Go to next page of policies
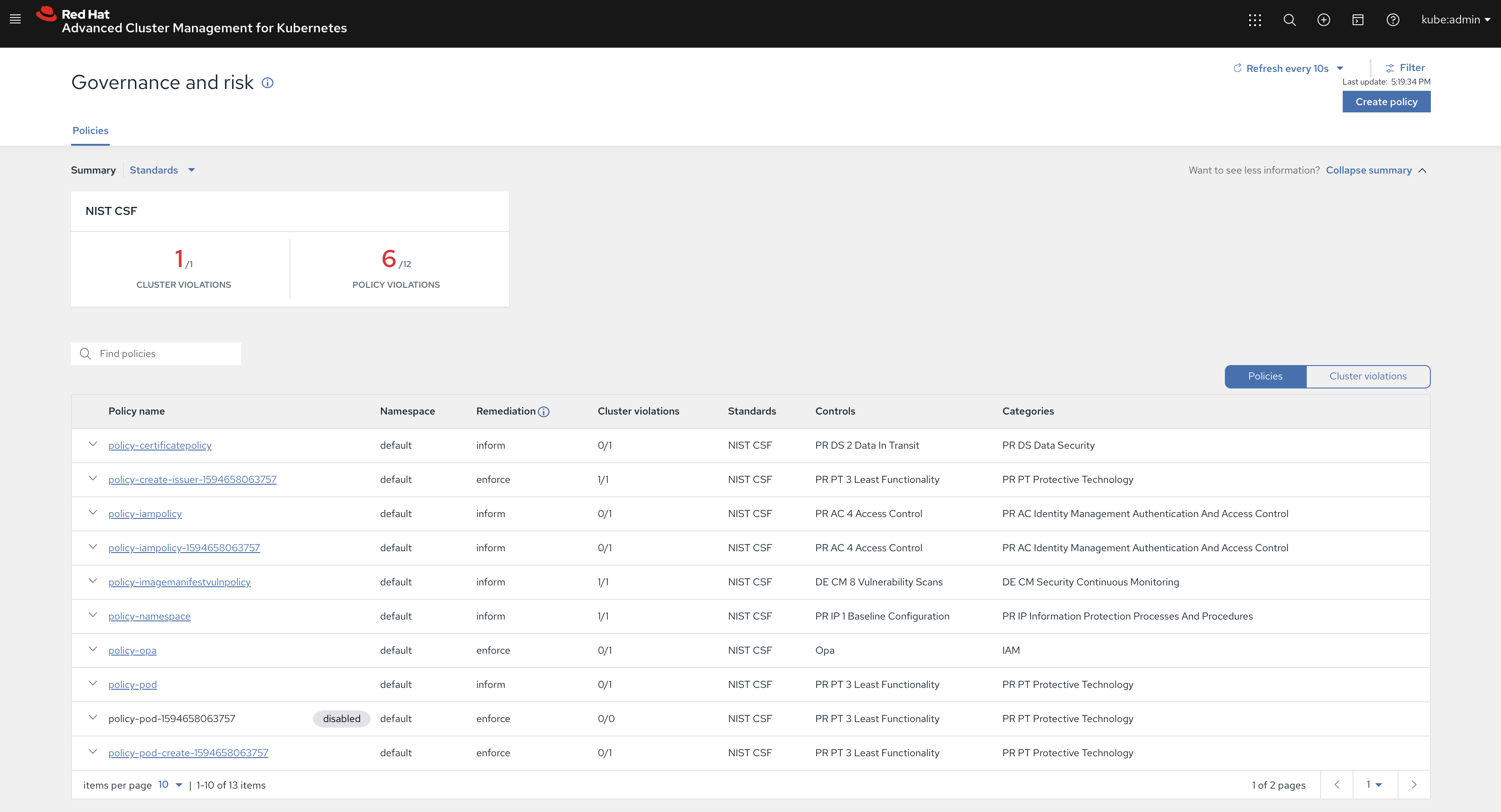This screenshot has height=812, width=1501. click(1414, 785)
